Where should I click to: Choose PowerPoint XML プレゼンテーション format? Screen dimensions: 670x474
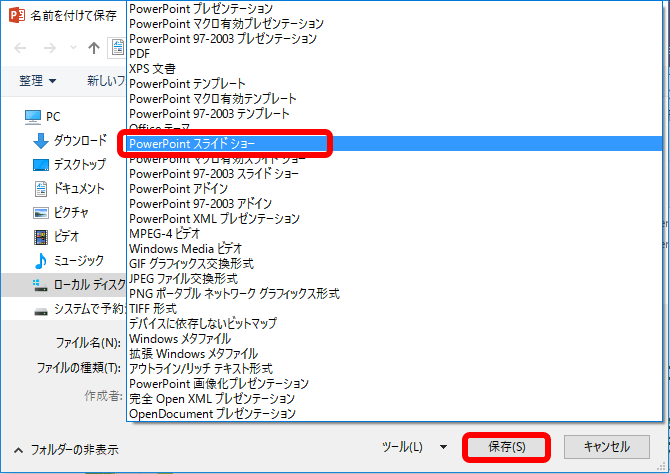point(394,218)
